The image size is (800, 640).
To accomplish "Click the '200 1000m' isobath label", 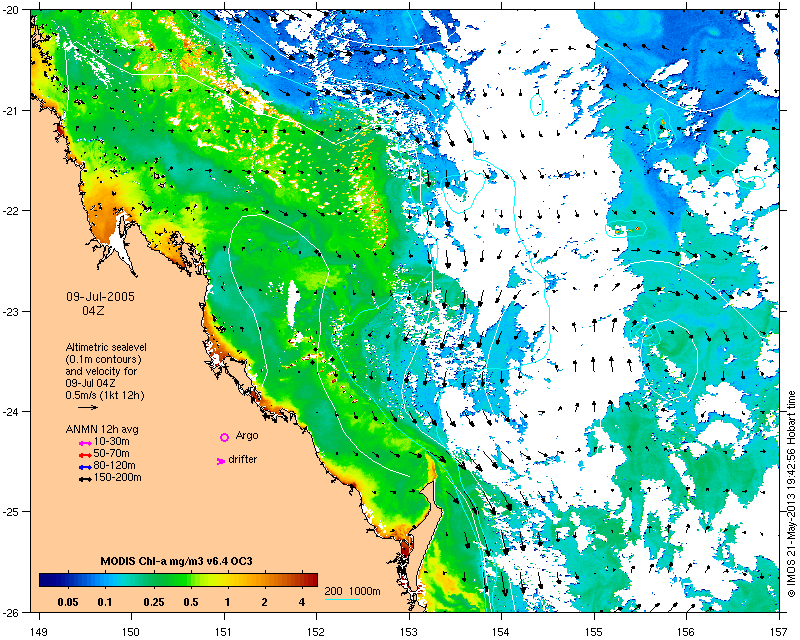I will pos(353,591).
